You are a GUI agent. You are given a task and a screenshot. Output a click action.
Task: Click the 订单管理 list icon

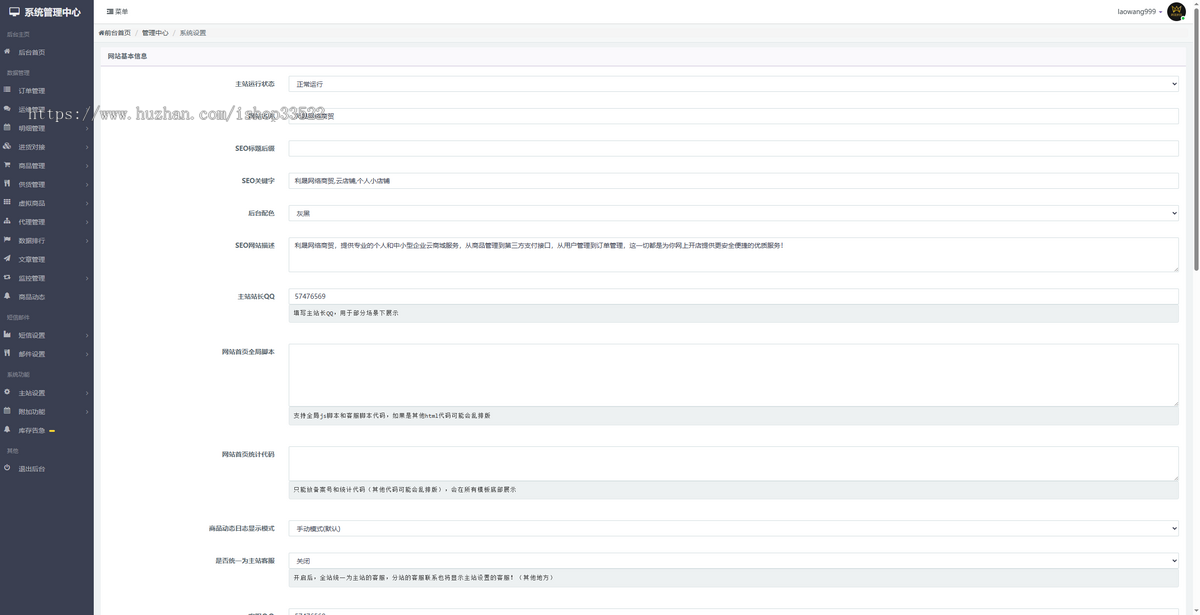[7, 90]
